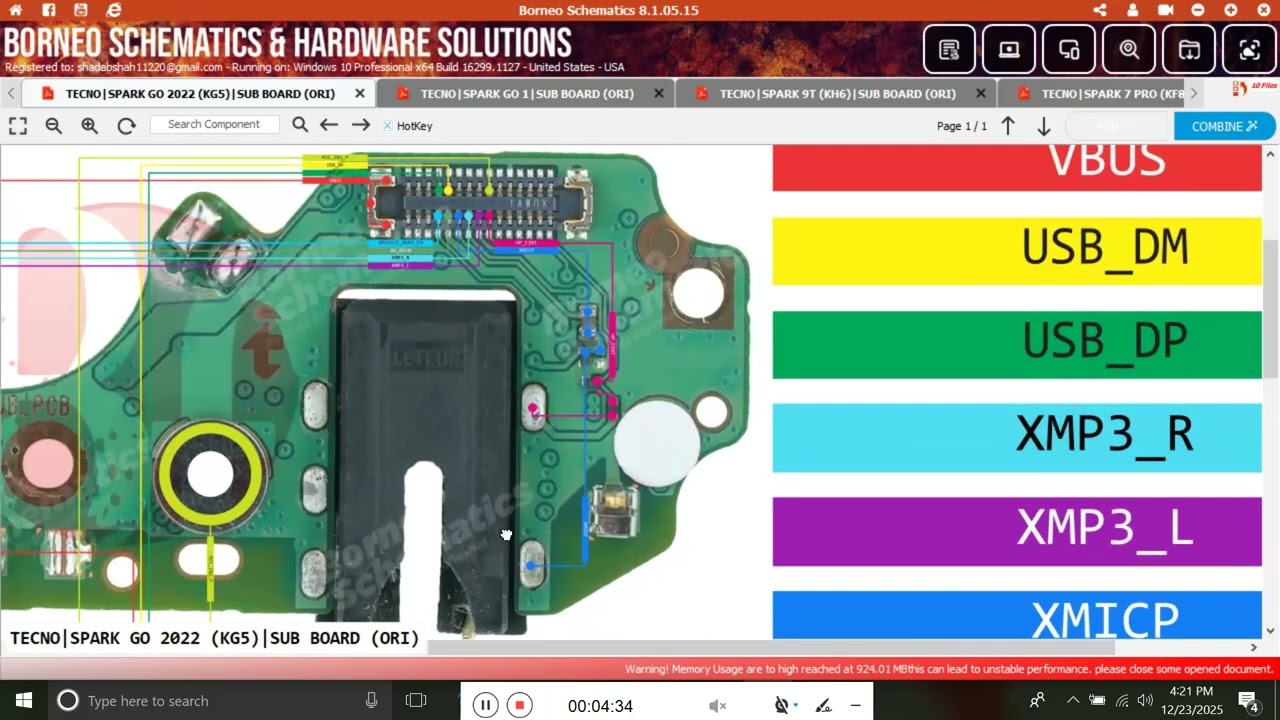Open Task View on taskbar

pyautogui.click(x=416, y=700)
